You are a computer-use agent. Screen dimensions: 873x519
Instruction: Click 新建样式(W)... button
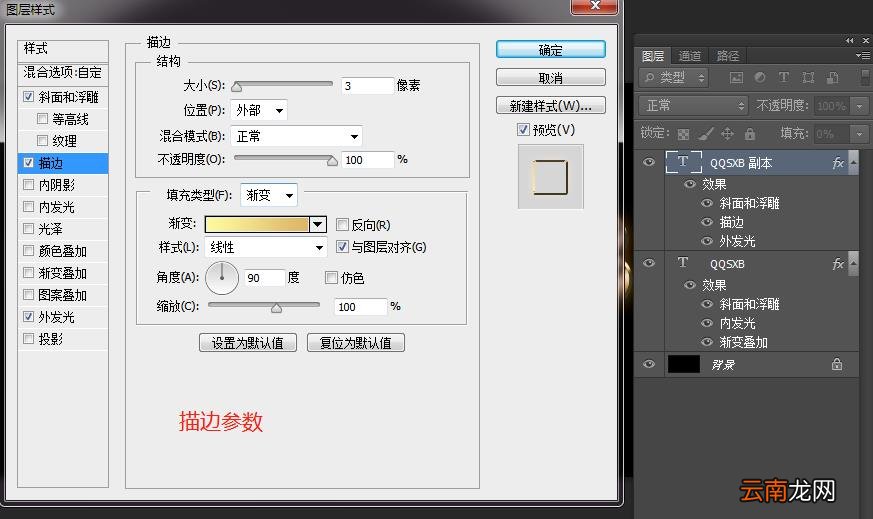click(551, 105)
